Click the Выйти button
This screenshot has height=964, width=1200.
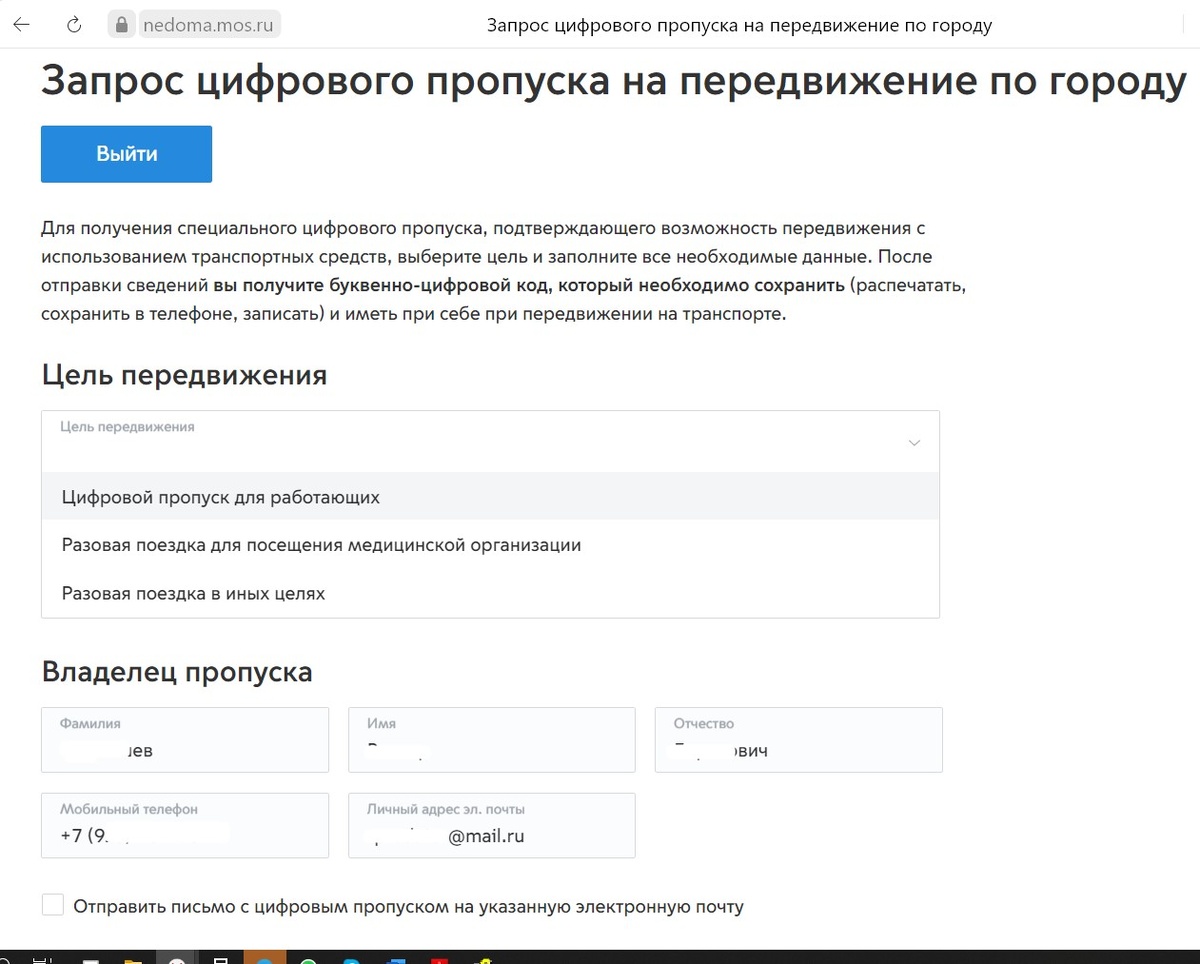pos(126,153)
